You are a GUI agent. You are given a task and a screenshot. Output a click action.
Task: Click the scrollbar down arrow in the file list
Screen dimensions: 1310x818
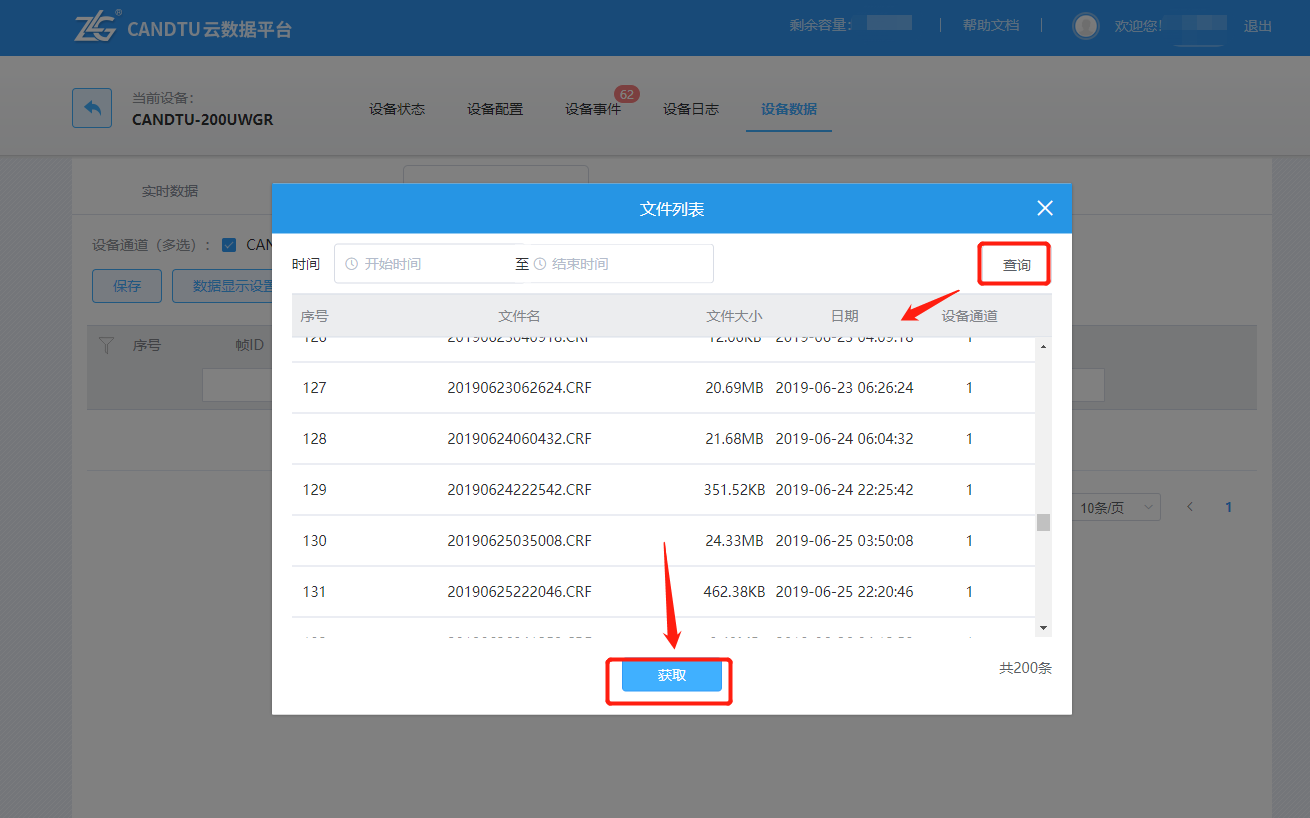(1043, 628)
